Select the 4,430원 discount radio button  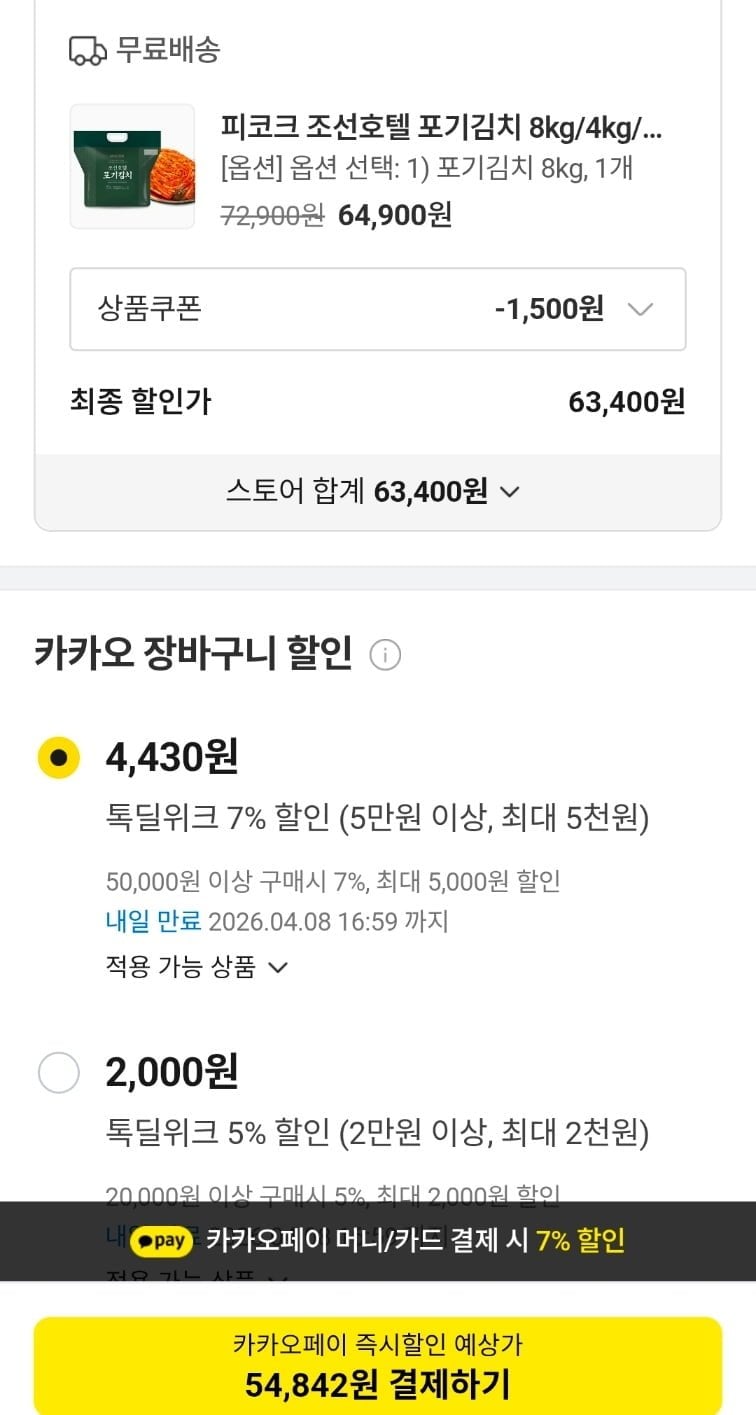click(x=58, y=758)
